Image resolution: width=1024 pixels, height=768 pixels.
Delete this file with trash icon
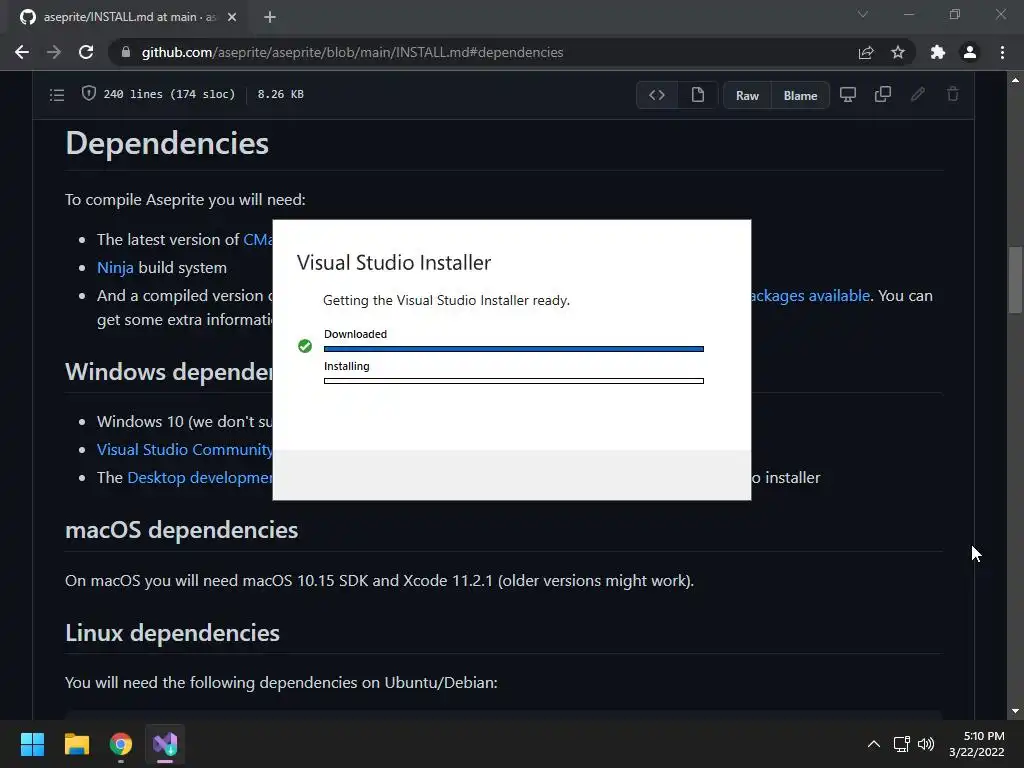(953, 95)
